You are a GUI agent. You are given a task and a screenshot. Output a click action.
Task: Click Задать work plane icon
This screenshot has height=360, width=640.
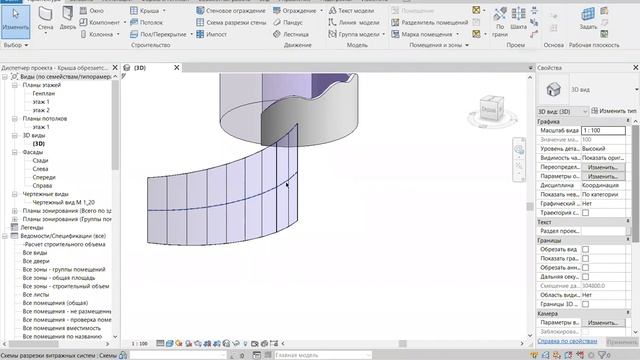click(x=588, y=19)
